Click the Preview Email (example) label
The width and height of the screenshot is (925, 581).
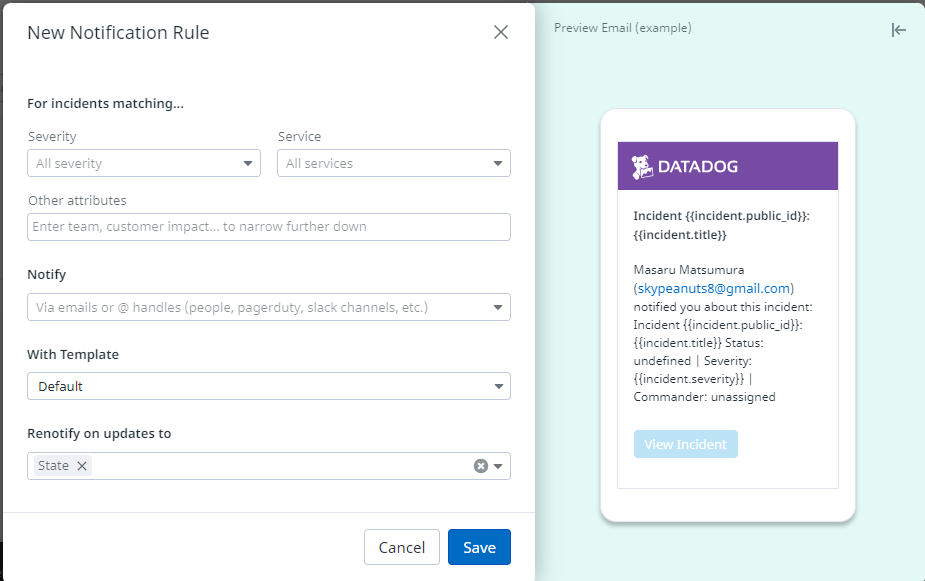(622, 28)
